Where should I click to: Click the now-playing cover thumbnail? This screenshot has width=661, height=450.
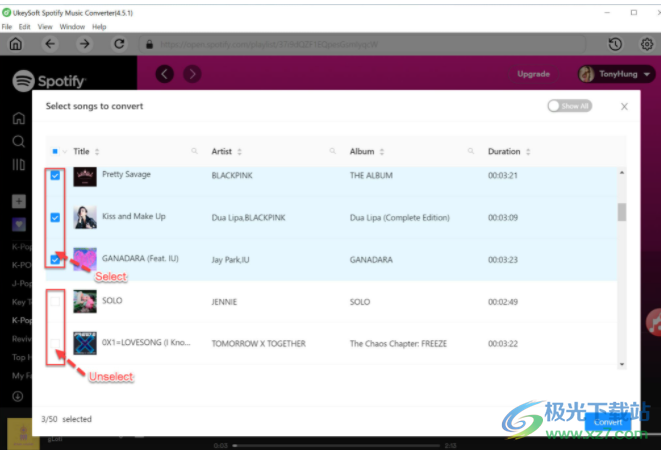[23, 434]
